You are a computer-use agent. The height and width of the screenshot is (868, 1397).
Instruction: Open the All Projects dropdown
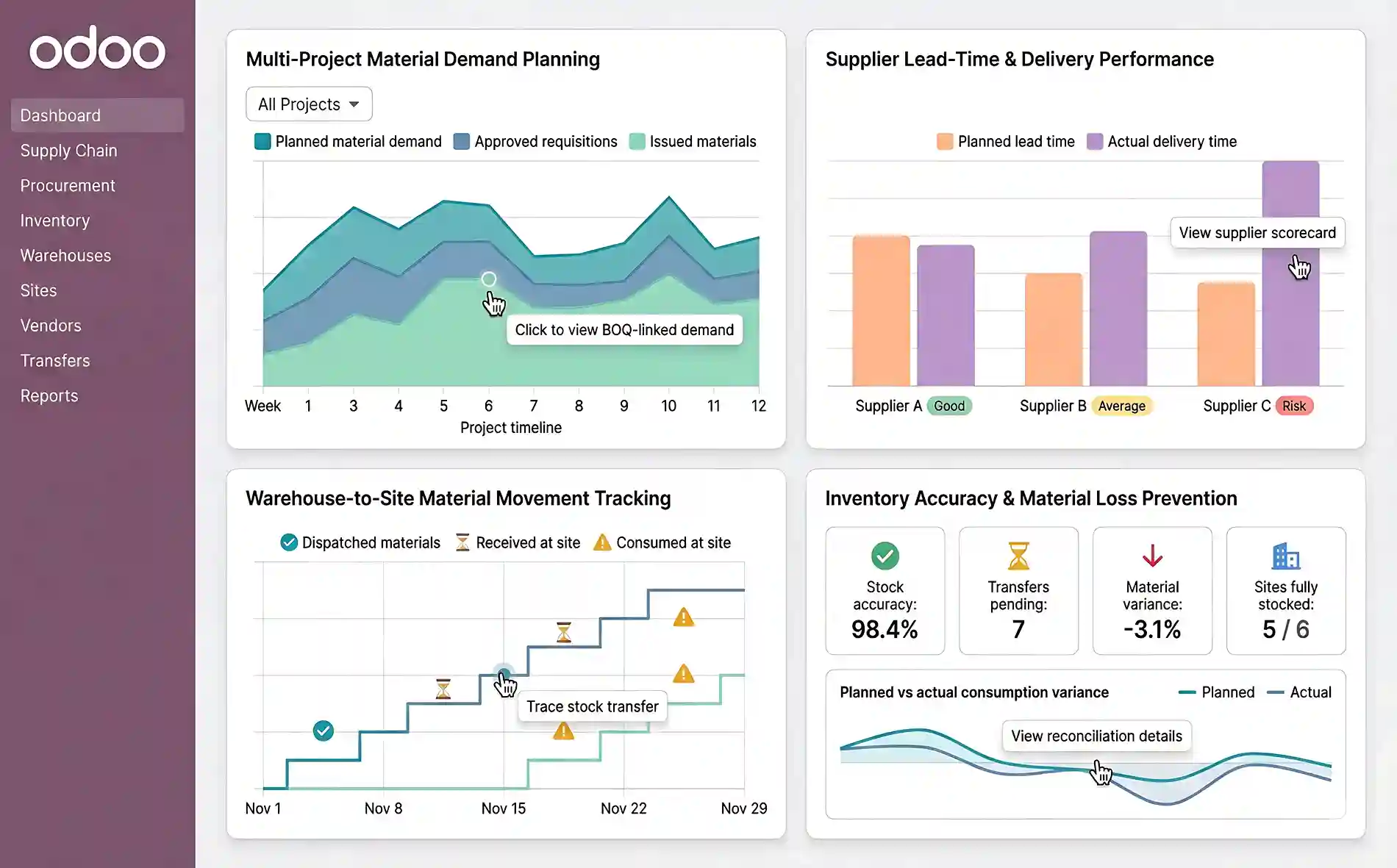308,104
